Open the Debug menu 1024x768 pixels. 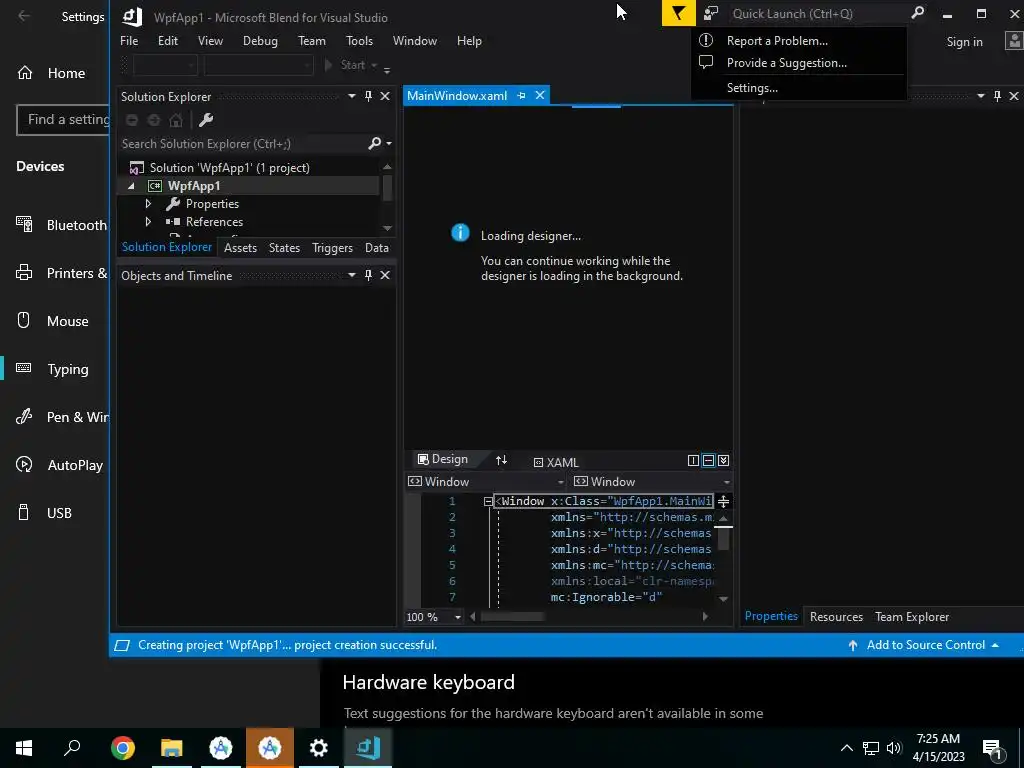pos(260,40)
